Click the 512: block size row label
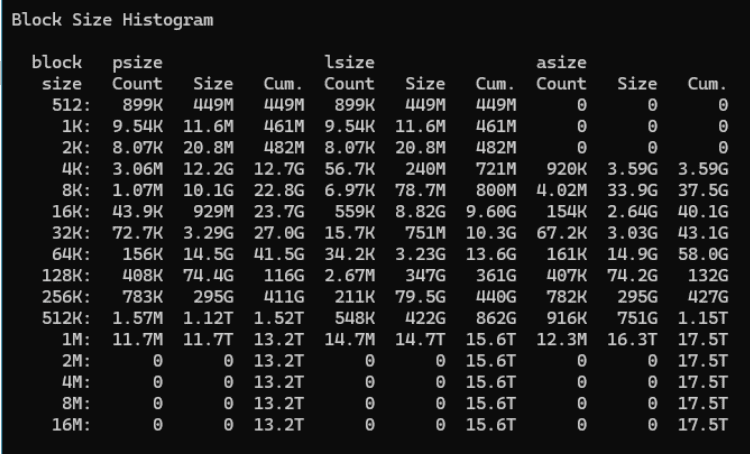 pos(67,103)
